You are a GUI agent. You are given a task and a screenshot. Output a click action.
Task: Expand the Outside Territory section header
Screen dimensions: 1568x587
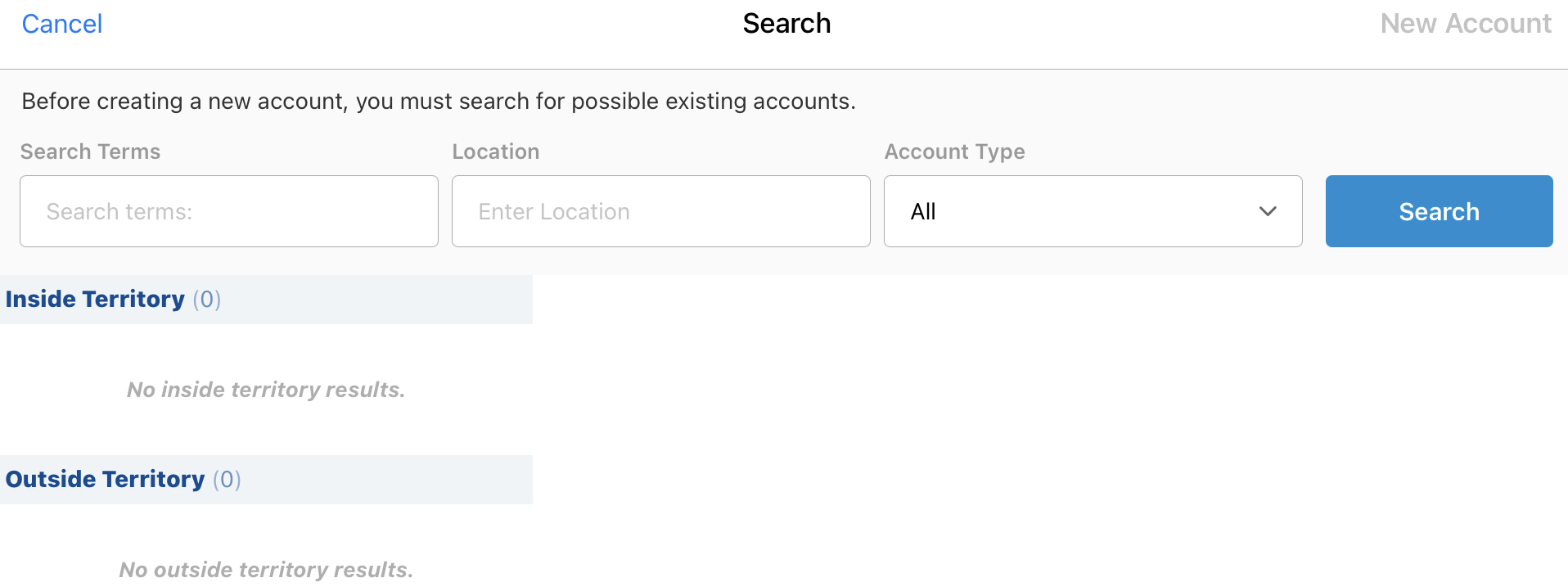coord(105,480)
